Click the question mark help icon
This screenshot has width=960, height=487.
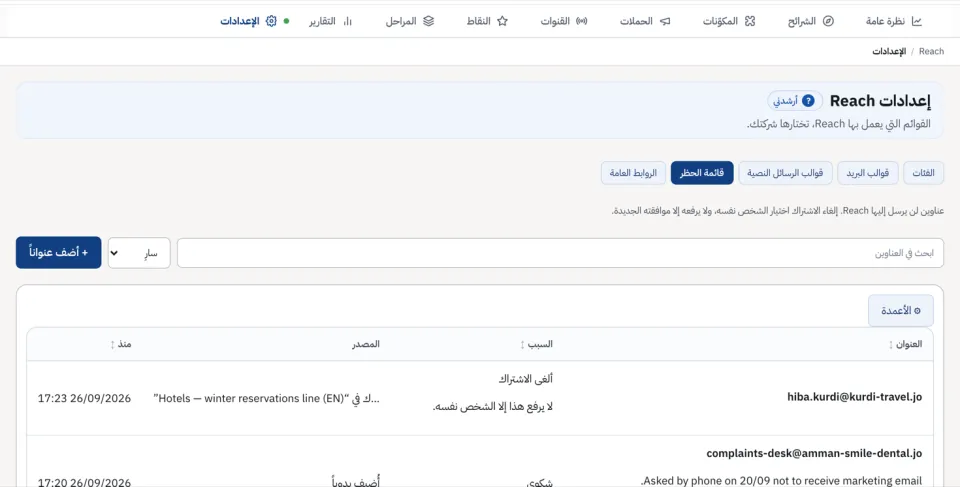808,100
